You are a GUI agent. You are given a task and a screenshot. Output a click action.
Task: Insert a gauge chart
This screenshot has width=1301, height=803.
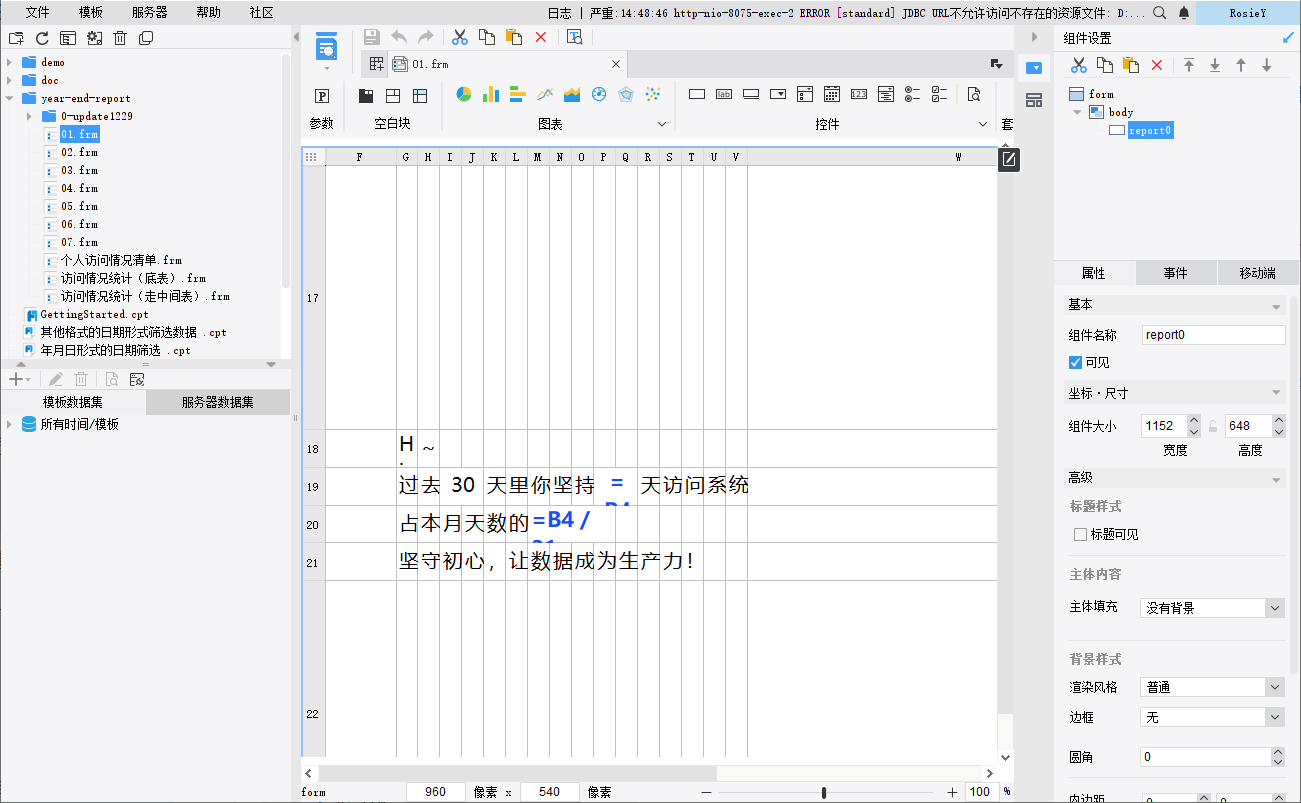tap(599, 94)
